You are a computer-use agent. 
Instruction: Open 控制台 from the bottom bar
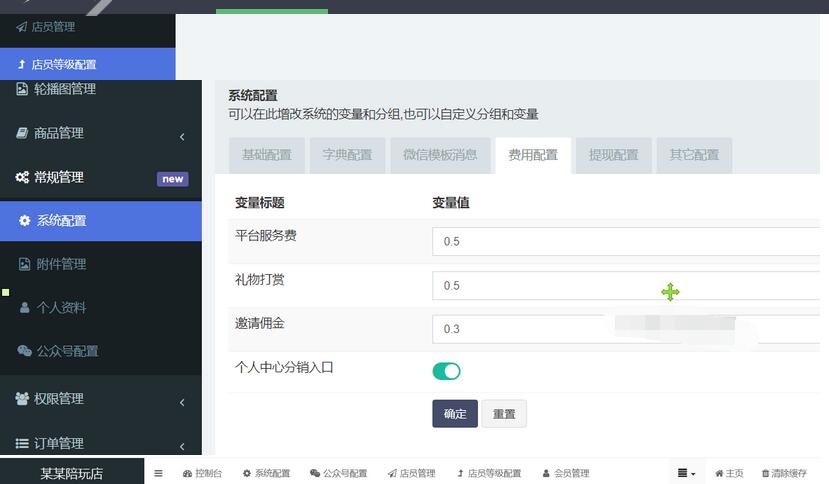(202, 473)
